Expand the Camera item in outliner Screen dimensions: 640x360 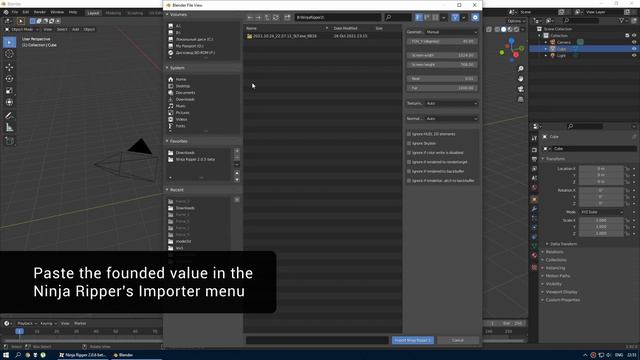(x=546, y=42)
